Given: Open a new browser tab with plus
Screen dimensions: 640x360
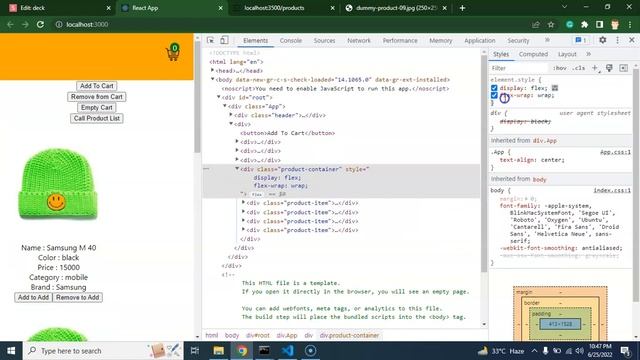Looking at the screenshot, I should coord(462,8).
